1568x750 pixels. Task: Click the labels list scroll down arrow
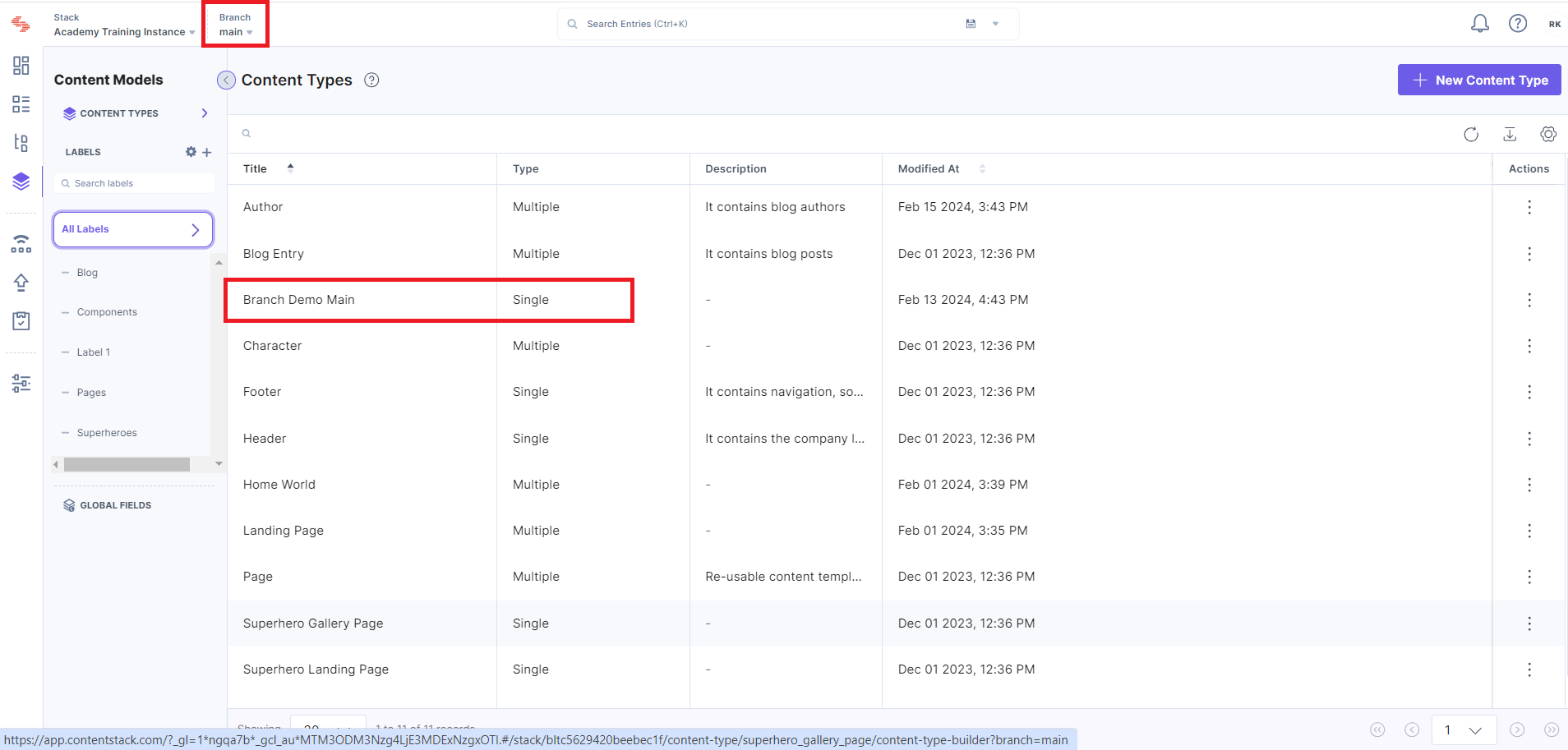pyautogui.click(x=219, y=464)
